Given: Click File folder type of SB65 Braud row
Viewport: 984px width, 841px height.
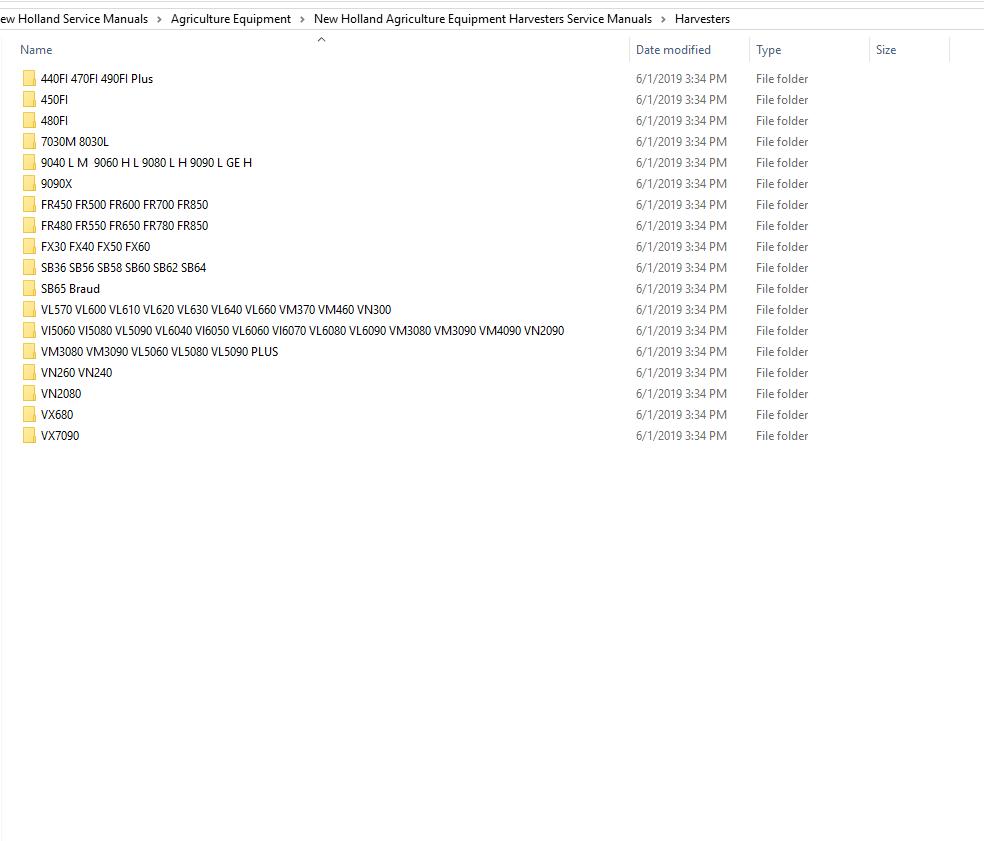Looking at the screenshot, I should (782, 289).
